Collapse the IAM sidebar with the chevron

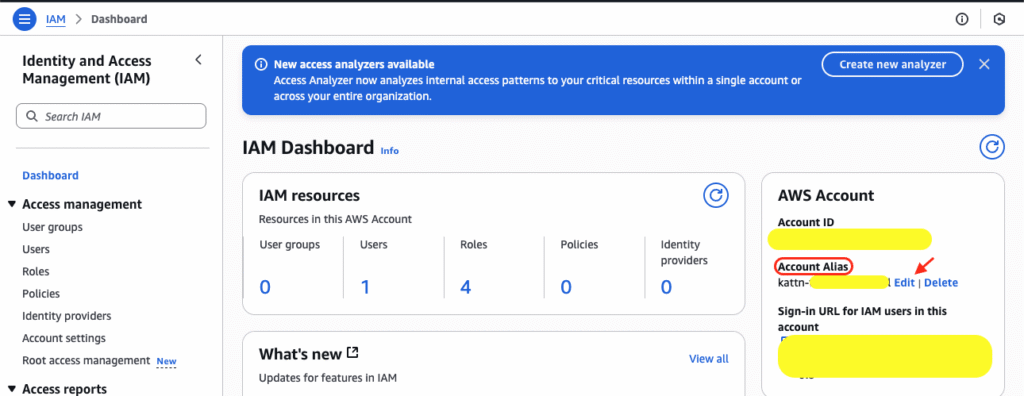(199, 60)
